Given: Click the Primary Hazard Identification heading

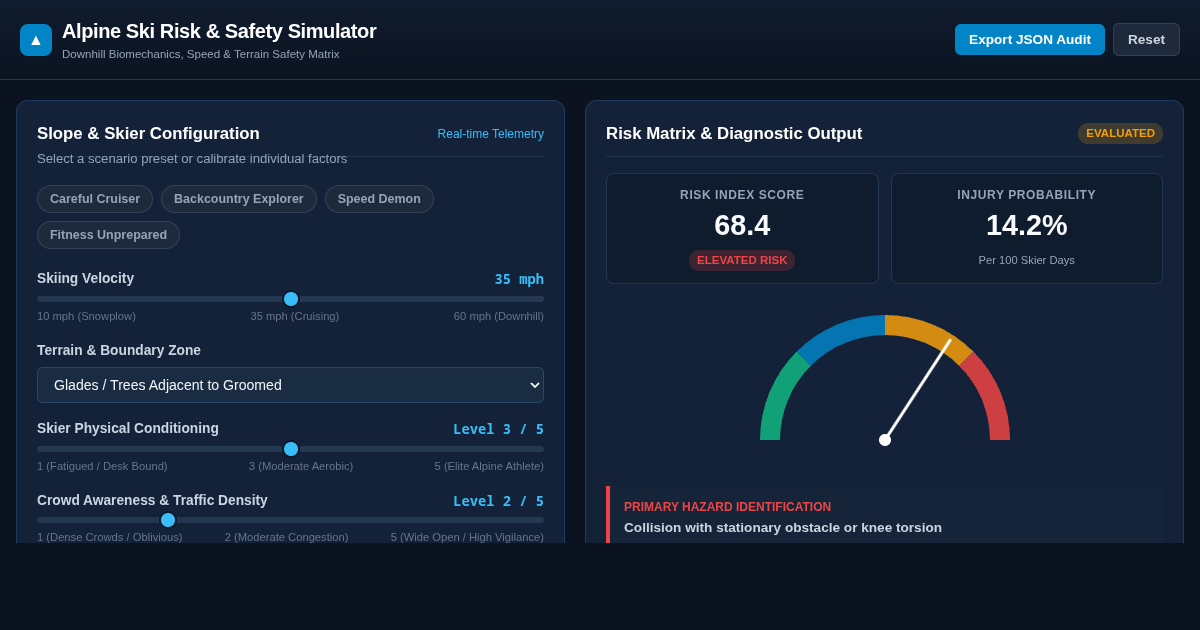Looking at the screenshot, I should [x=727, y=507].
